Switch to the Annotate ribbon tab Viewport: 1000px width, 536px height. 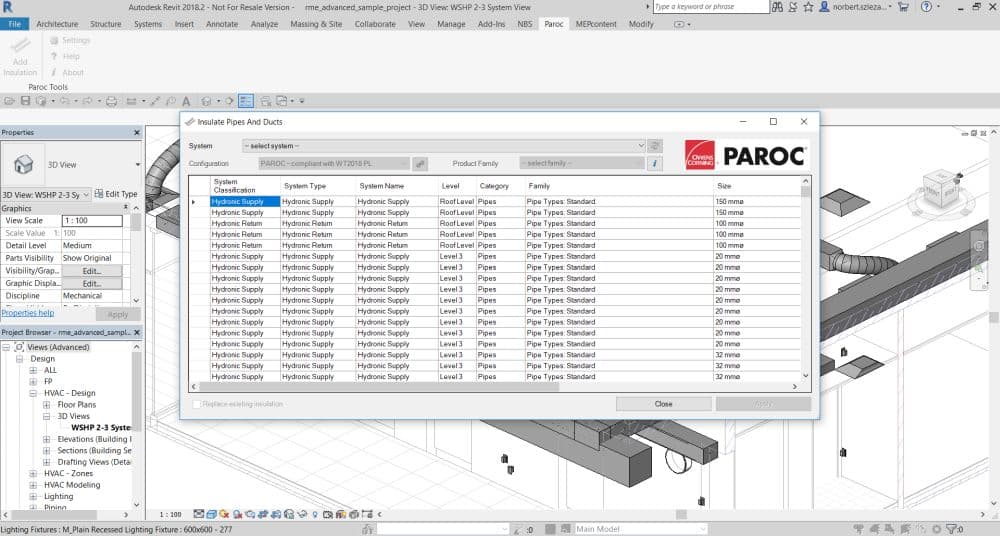222,24
